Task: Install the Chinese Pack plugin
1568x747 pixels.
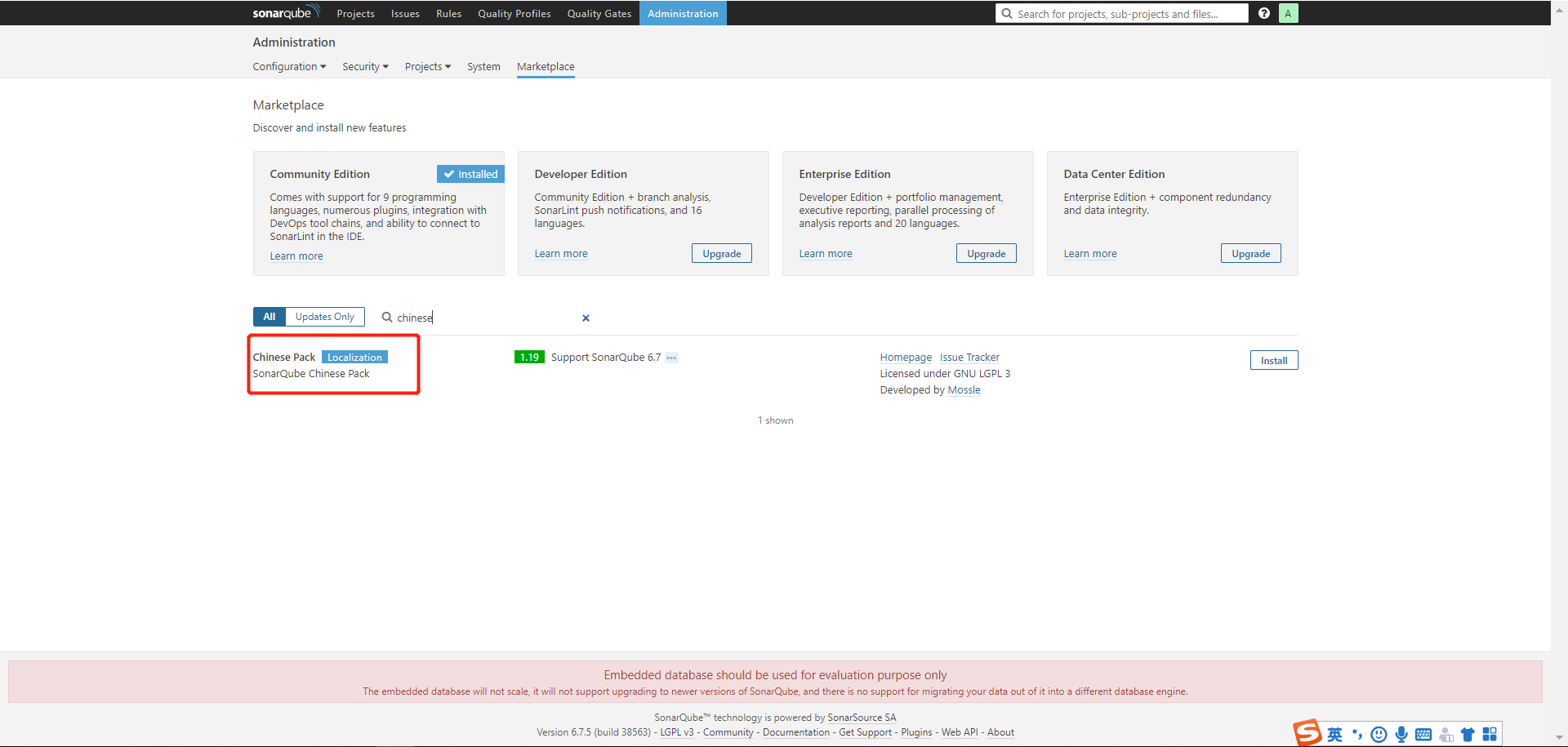Action: 1273,359
